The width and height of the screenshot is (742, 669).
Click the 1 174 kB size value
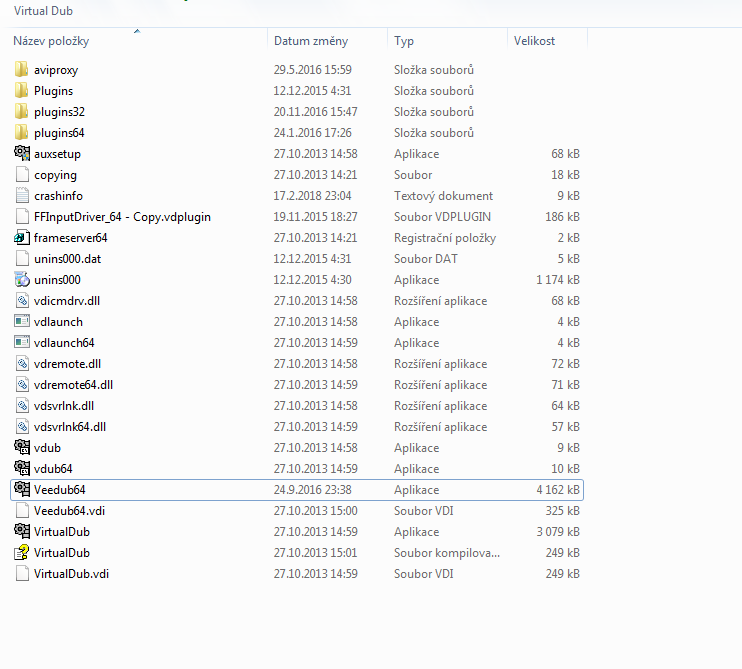[558, 280]
